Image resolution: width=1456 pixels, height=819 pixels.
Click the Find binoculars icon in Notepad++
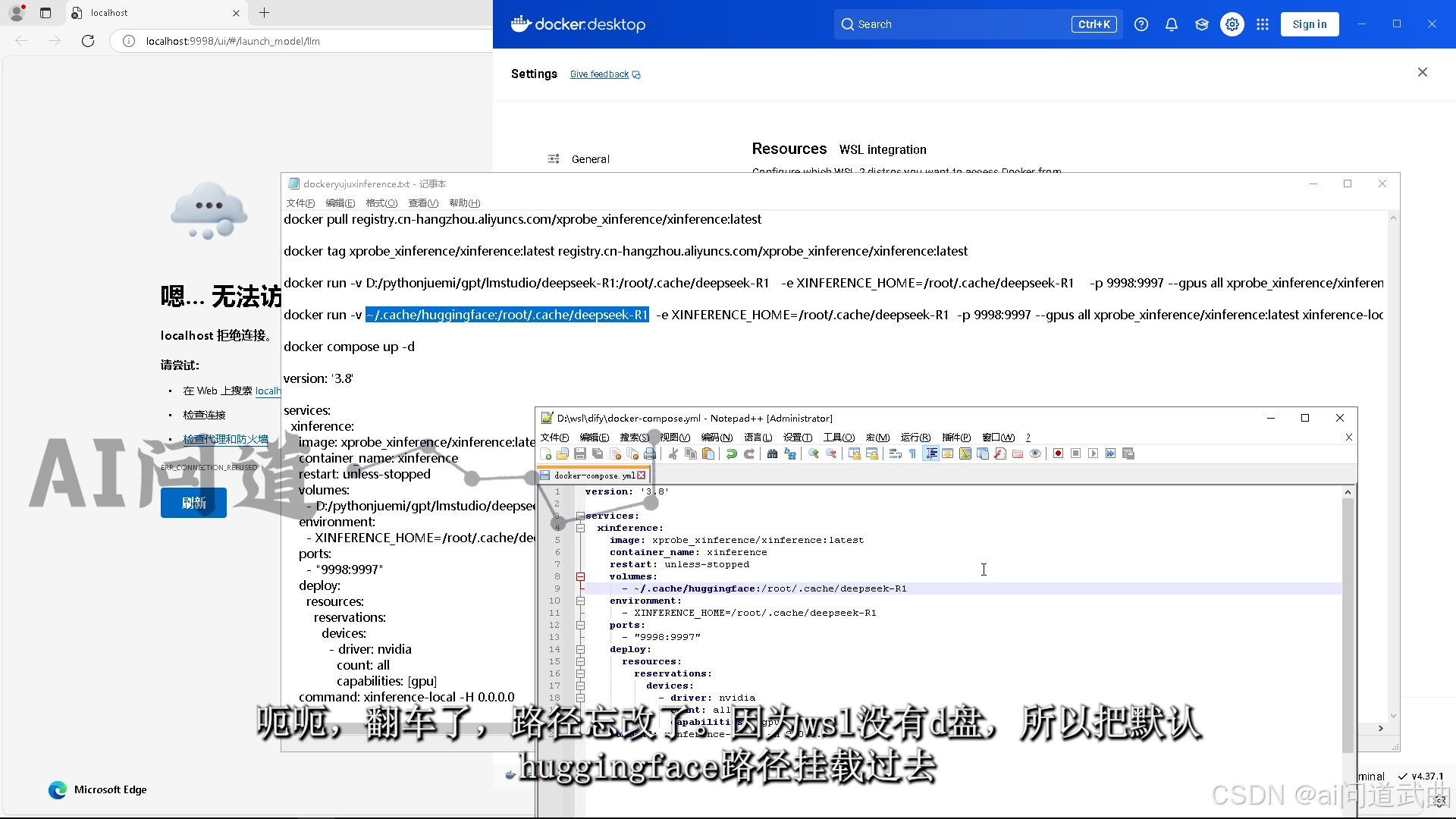pos(772,453)
